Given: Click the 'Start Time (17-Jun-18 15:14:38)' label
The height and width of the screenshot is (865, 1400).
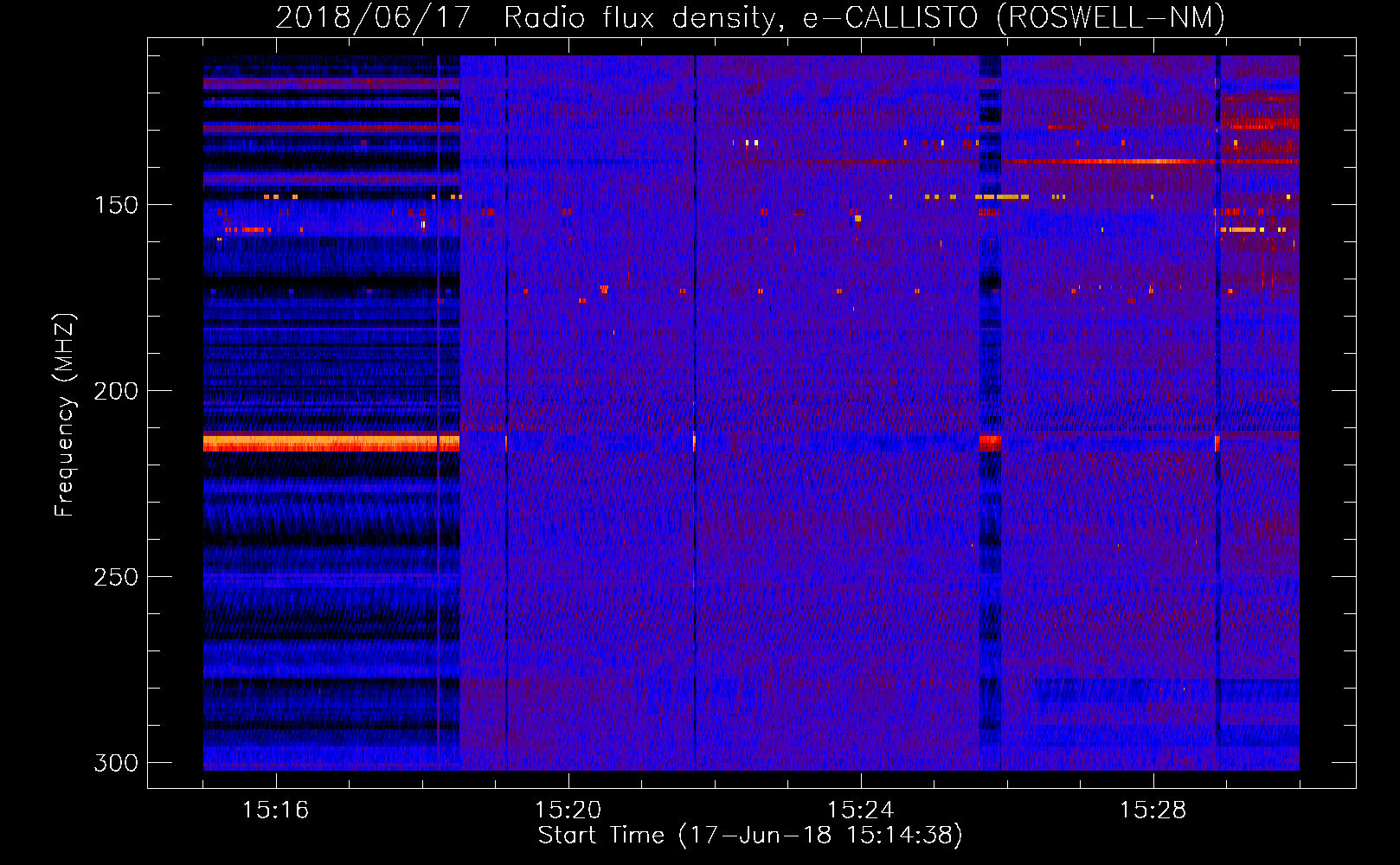Looking at the screenshot, I should pyautogui.click(x=750, y=836).
